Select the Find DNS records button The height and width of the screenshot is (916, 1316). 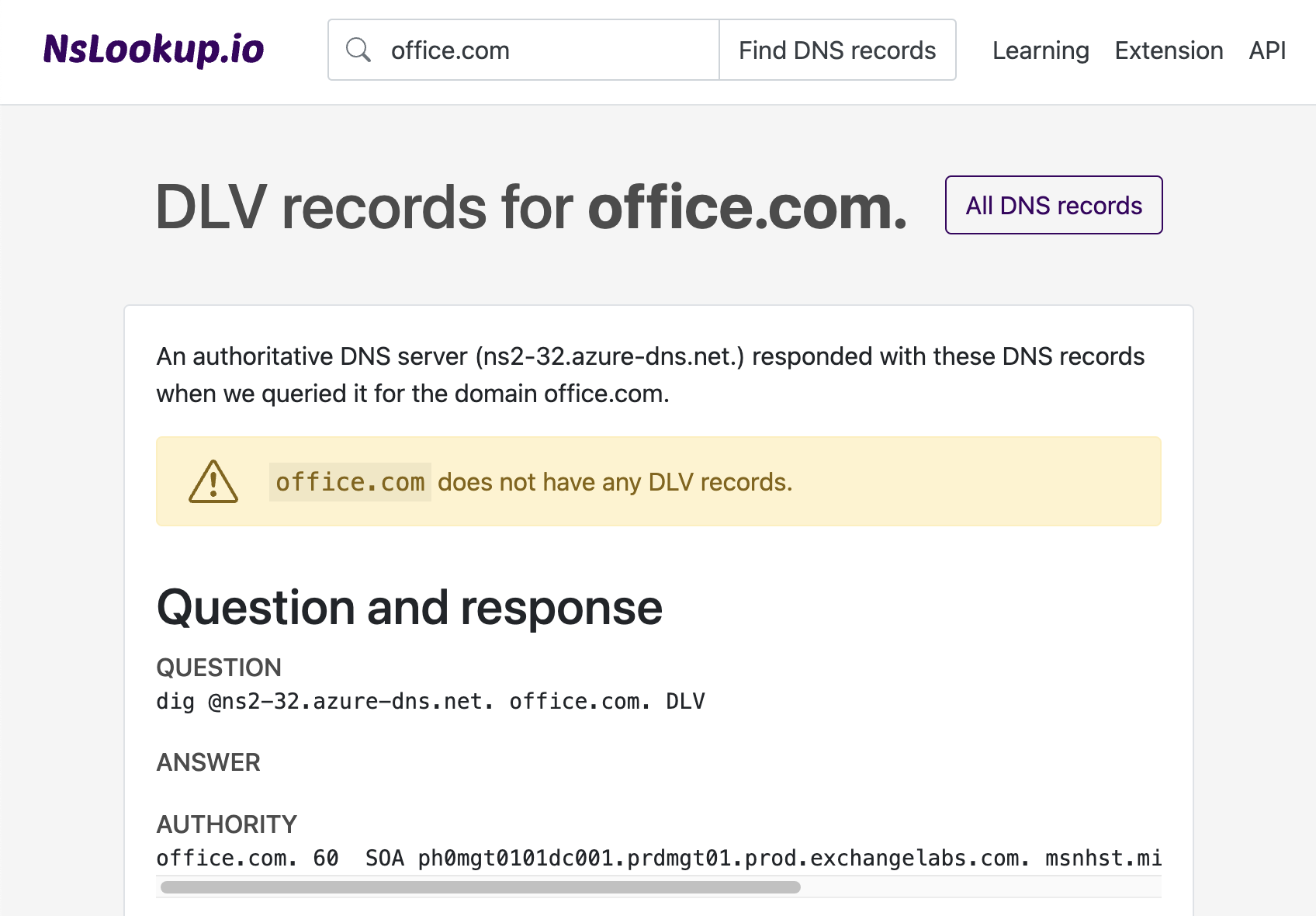pyautogui.click(x=836, y=49)
